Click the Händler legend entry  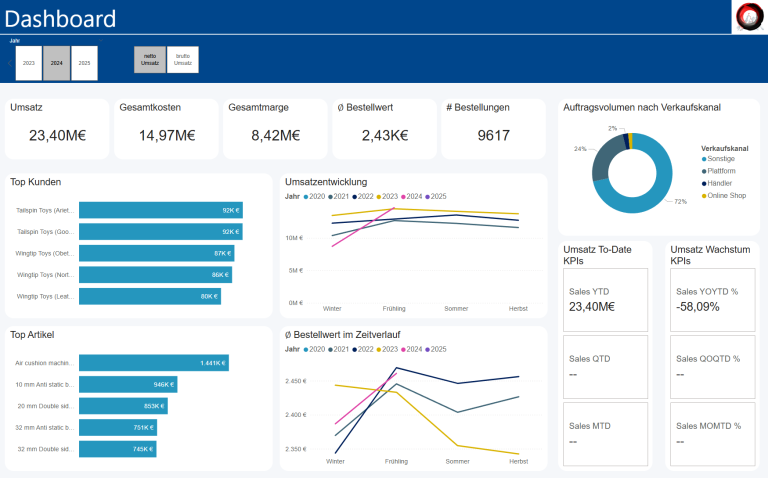(722, 183)
